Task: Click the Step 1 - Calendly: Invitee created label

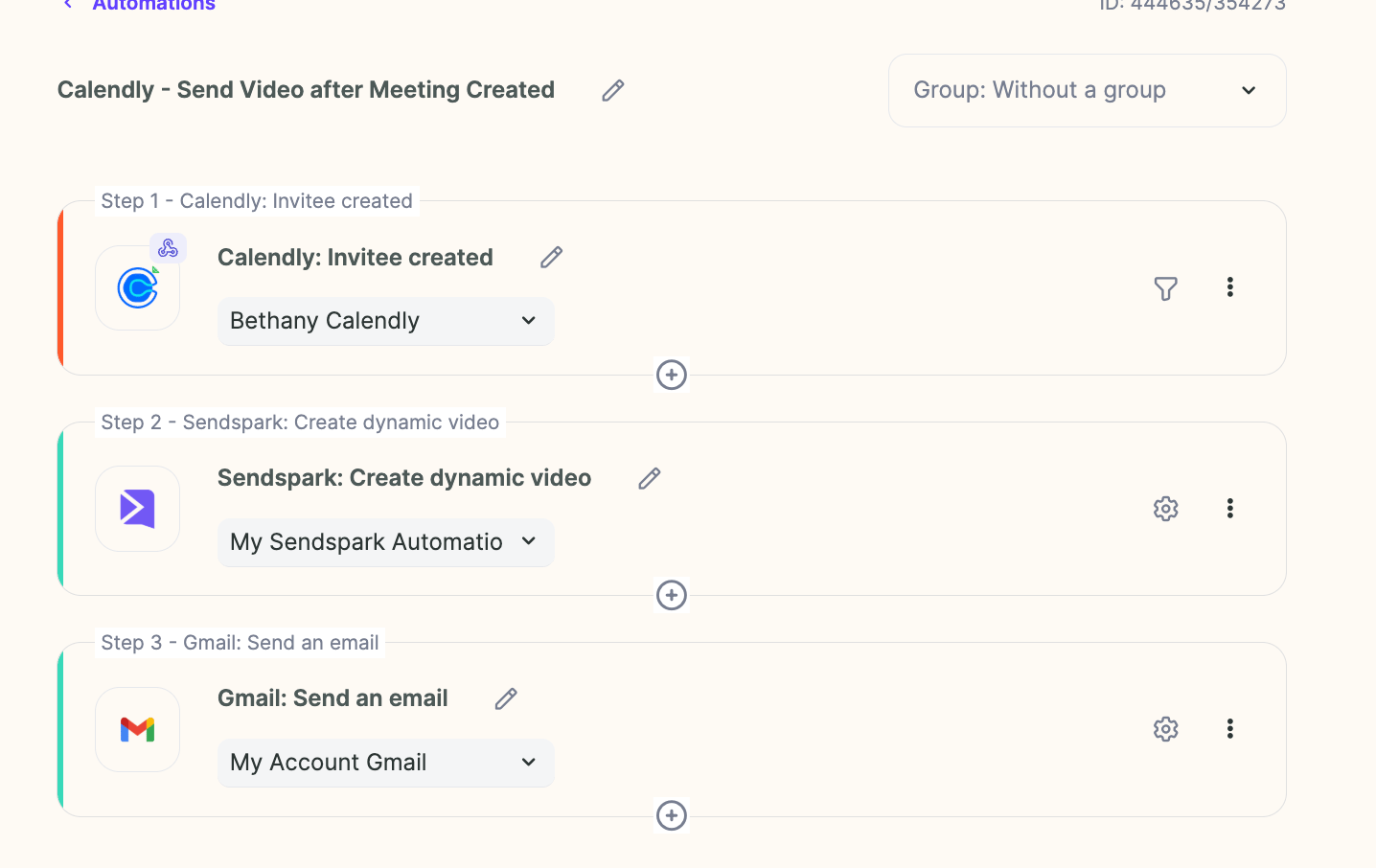Action: (257, 201)
